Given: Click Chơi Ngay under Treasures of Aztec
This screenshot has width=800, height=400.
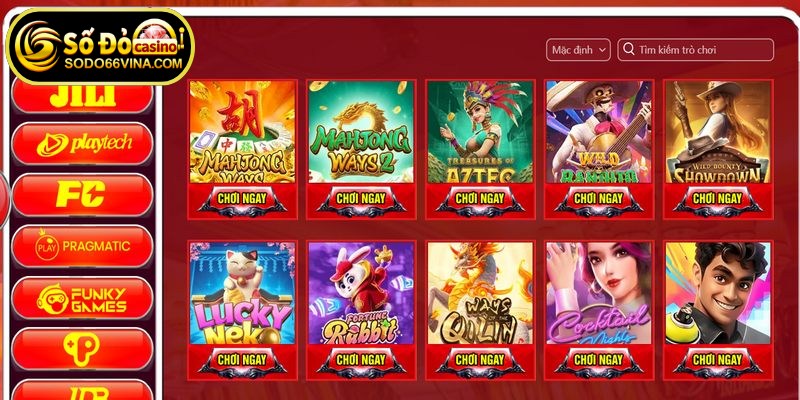Looking at the screenshot, I should 480,199.
